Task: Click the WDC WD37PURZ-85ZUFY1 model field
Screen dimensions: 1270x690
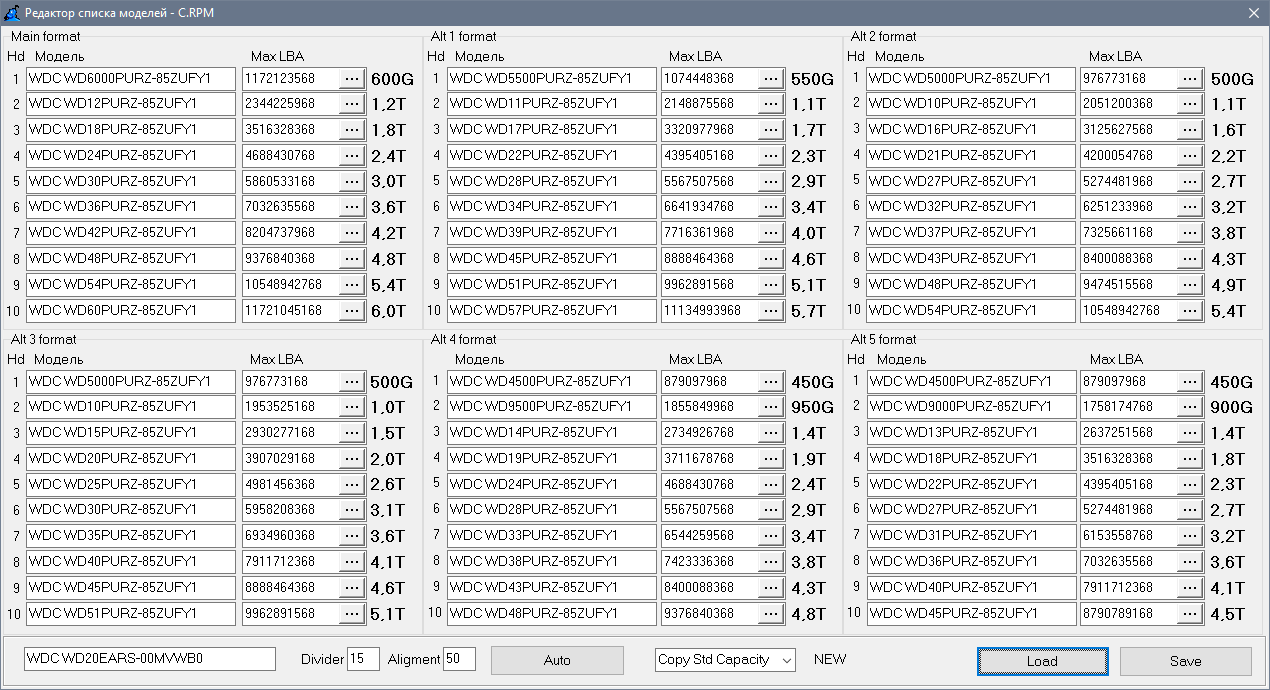Action: (x=971, y=233)
